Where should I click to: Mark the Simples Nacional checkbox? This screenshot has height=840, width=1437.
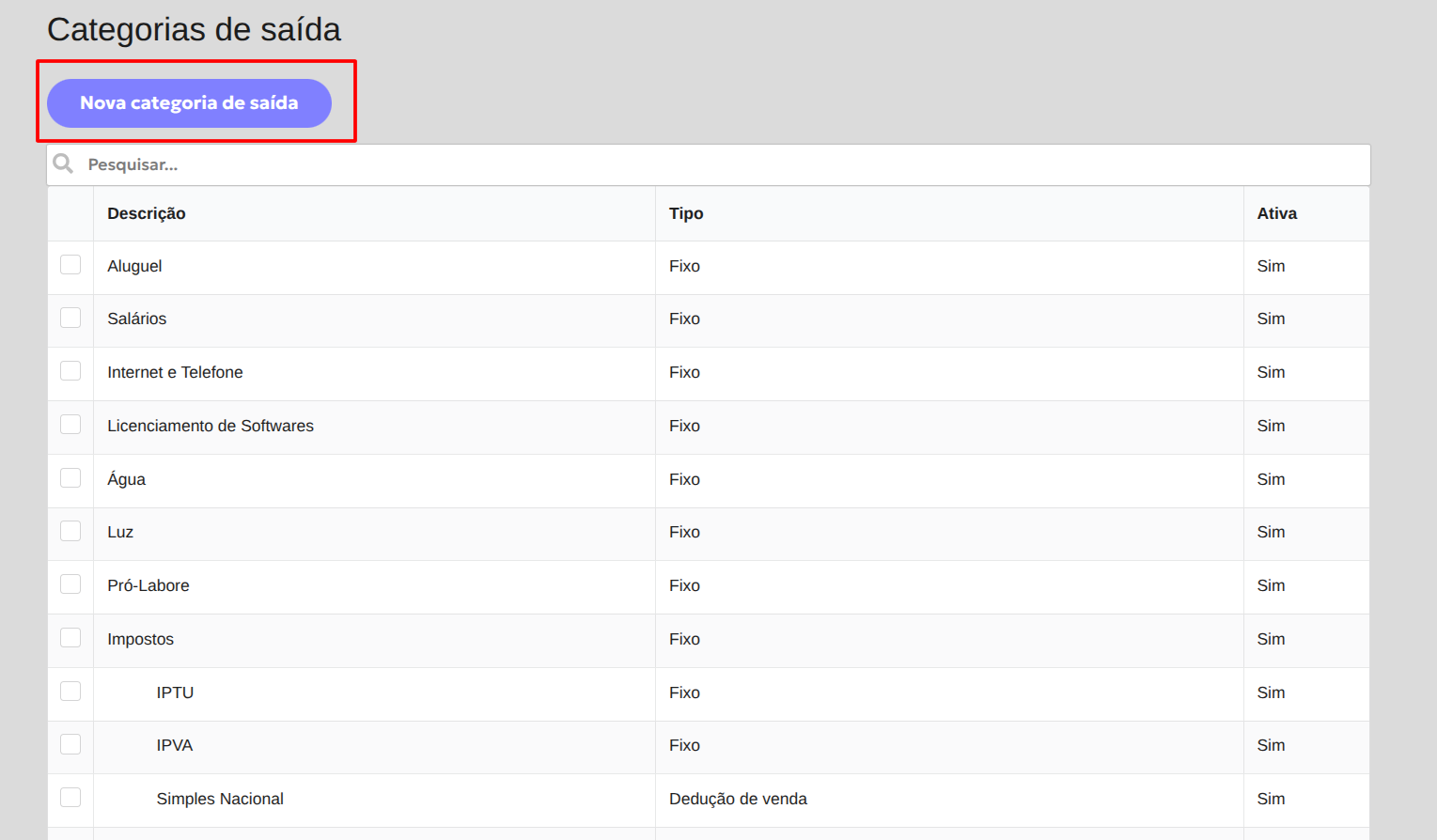(70, 798)
